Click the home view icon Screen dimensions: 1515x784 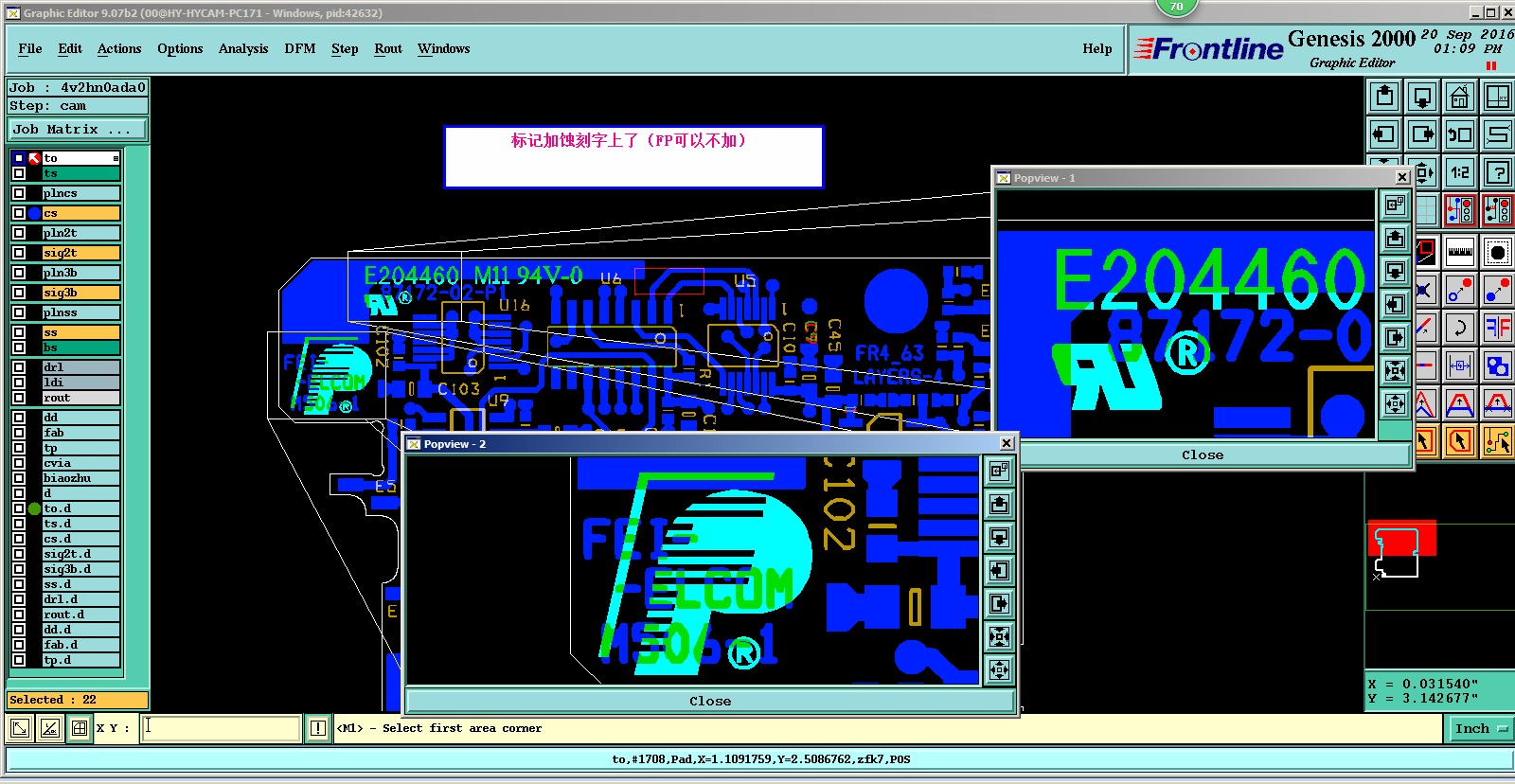pos(1460,97)
